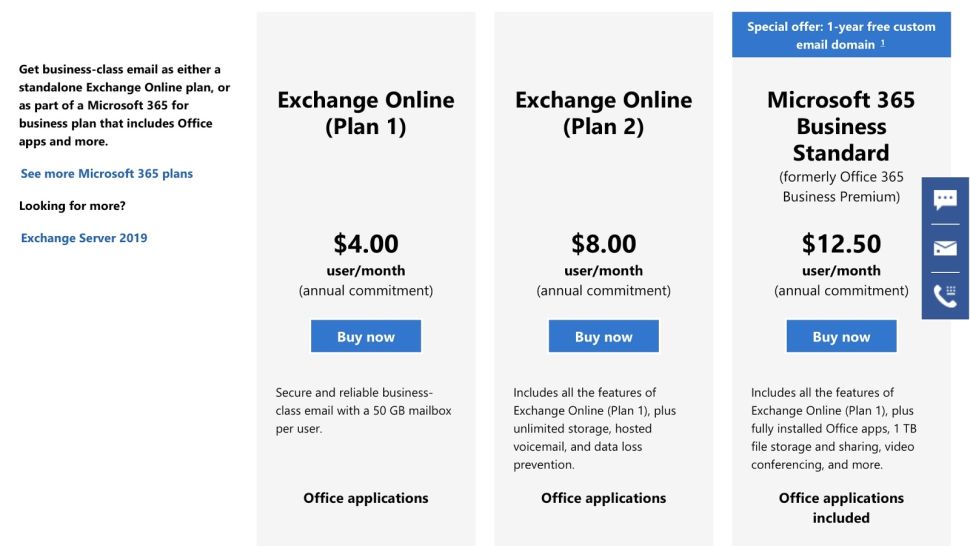Open the chat bubble contact icon
Screen dimensions: 970x546
point(945,200)
